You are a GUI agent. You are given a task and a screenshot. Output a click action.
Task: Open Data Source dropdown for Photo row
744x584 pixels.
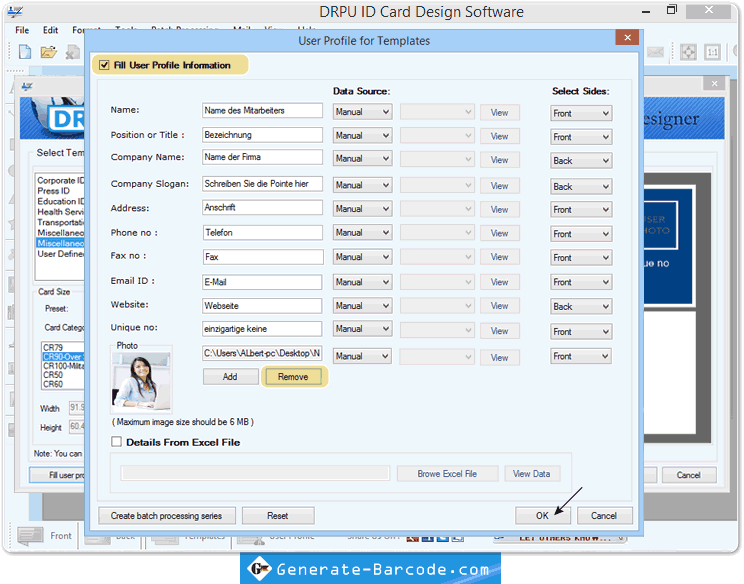coord(363,356)
